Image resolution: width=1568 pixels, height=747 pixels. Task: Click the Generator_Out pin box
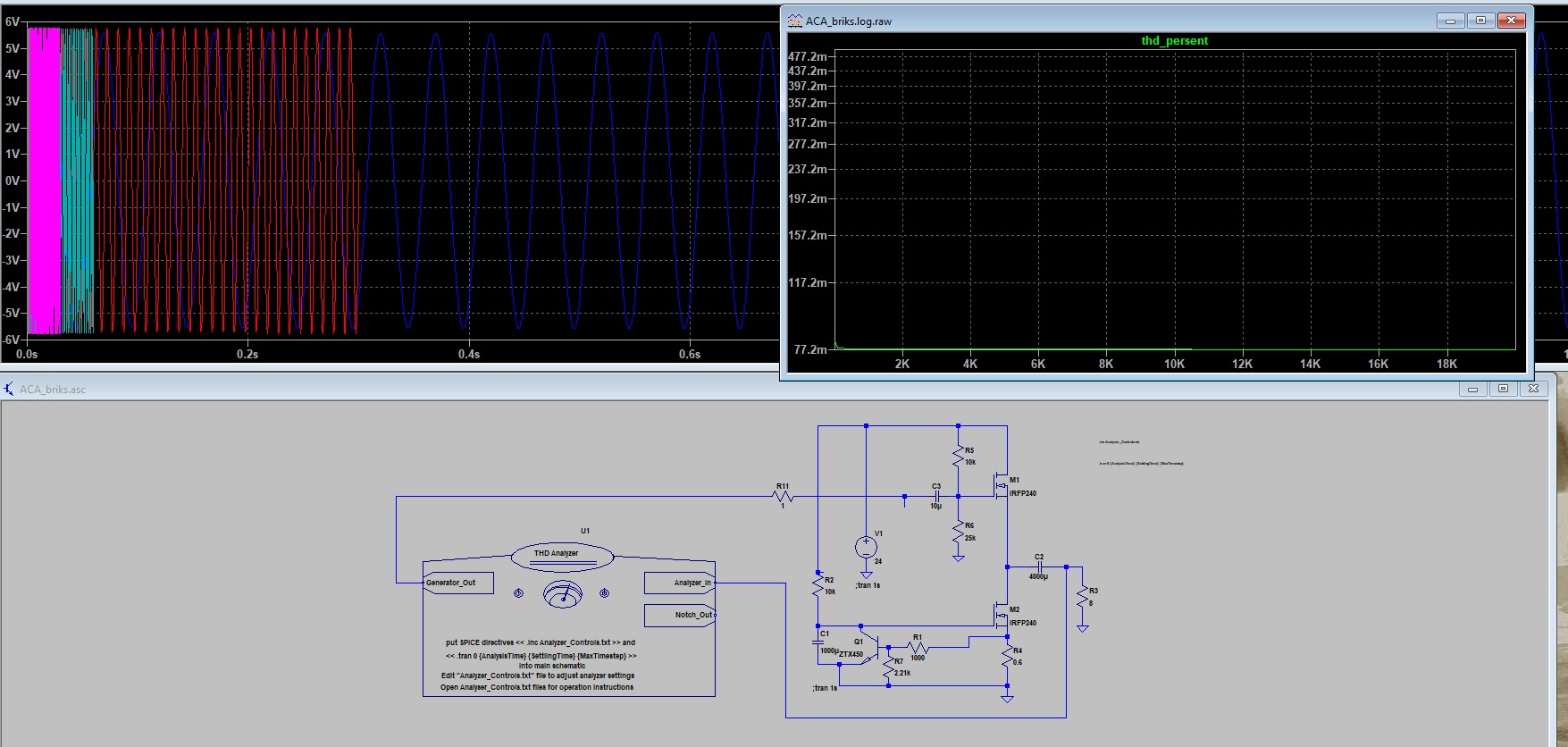457,583
